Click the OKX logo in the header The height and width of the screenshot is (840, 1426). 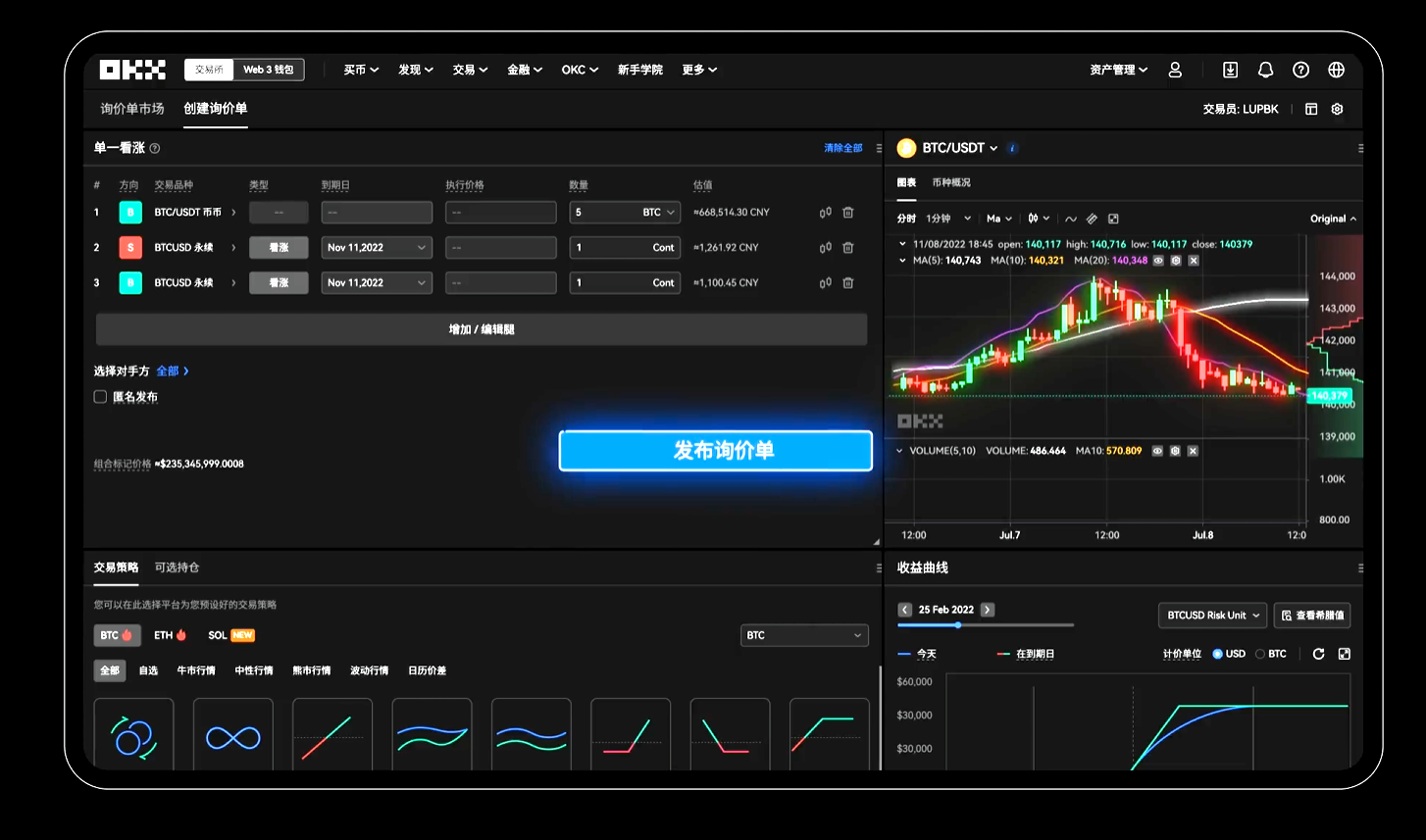[x=132, y=70]
